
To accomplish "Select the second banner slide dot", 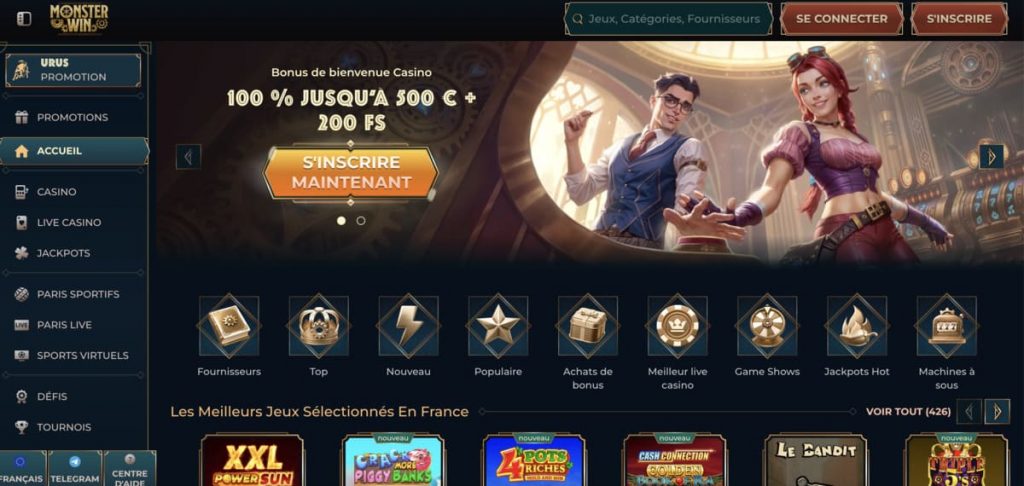I will [360, 221].
